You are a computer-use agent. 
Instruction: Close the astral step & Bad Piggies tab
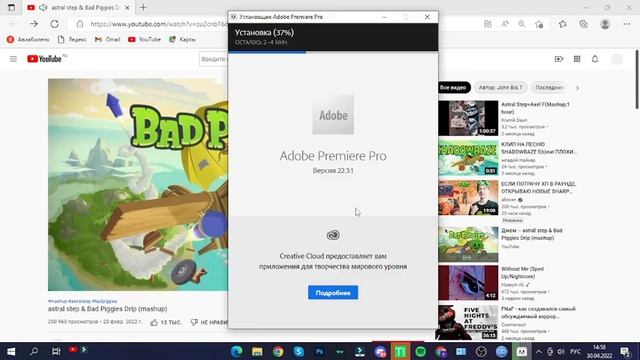(x=127, y=7)
